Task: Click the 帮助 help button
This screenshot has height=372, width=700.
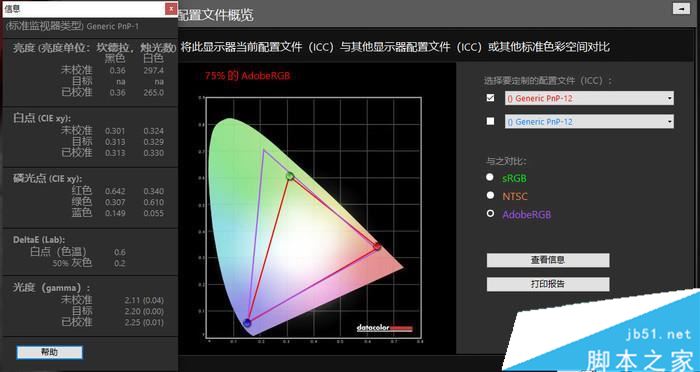Action: (50, 352)
